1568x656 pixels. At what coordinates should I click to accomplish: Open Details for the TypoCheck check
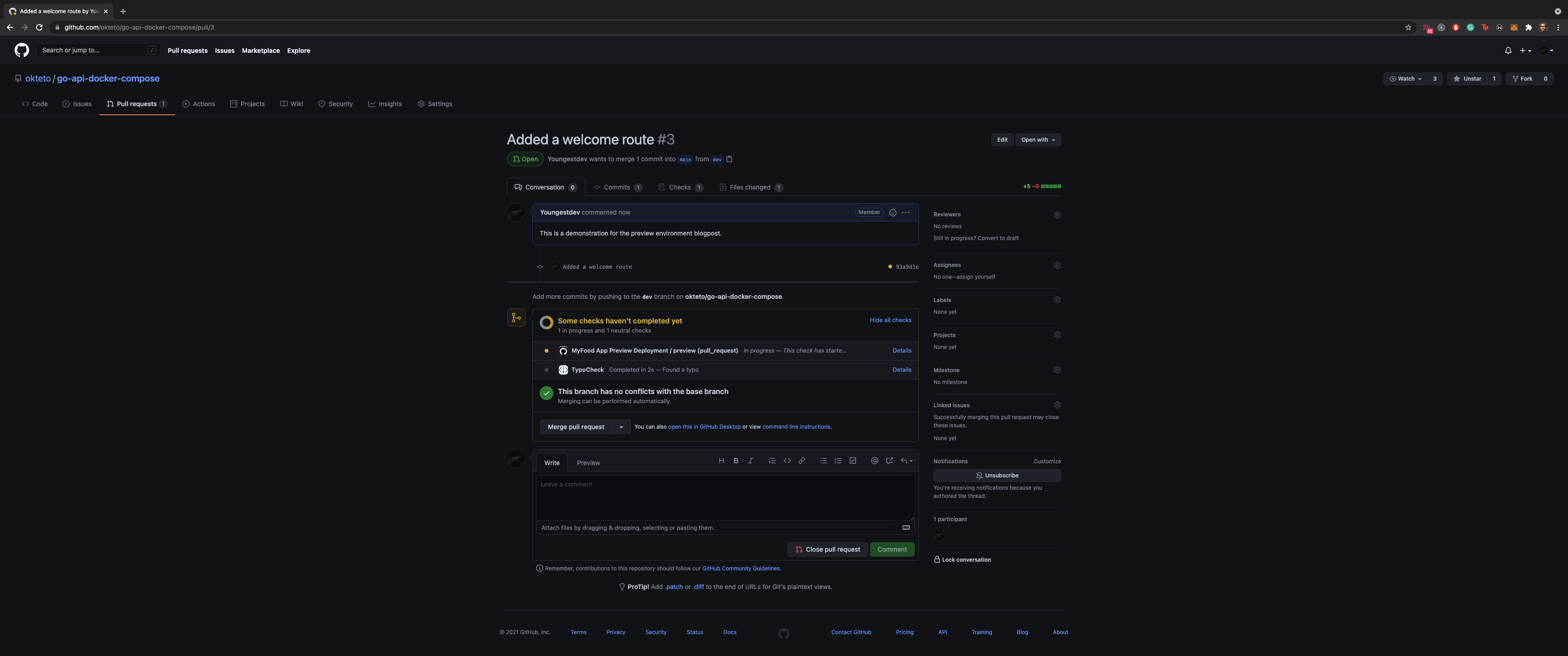902,370
